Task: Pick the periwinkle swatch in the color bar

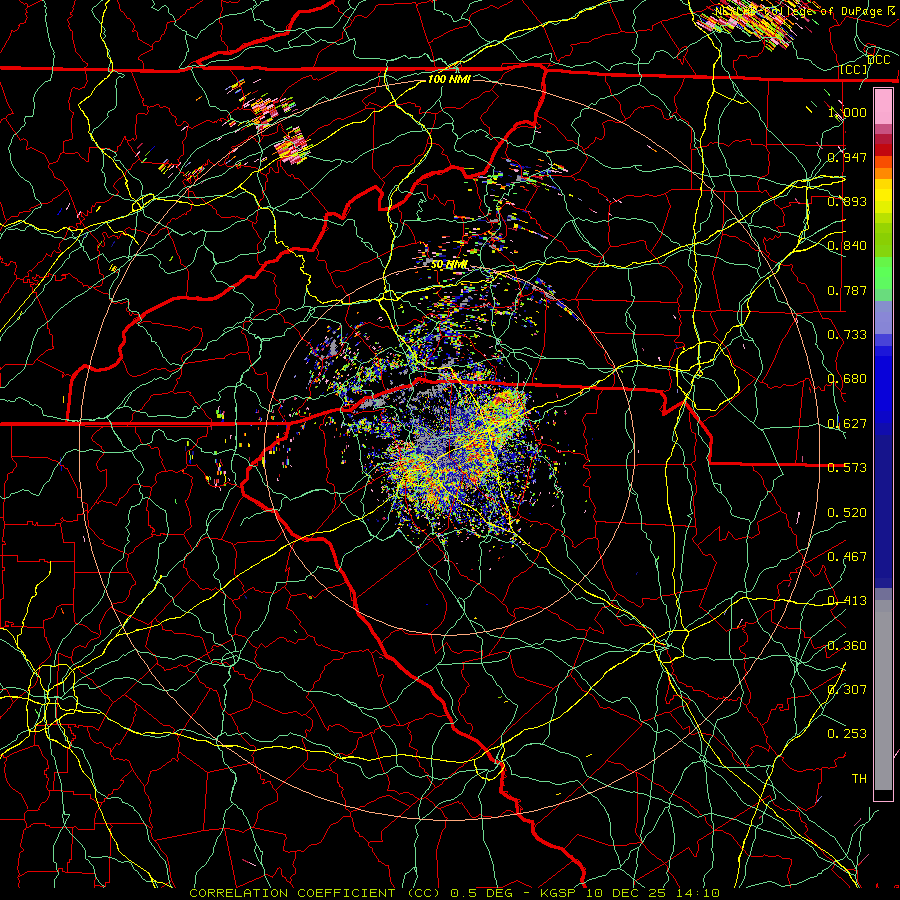Action: tap(883, 317)
